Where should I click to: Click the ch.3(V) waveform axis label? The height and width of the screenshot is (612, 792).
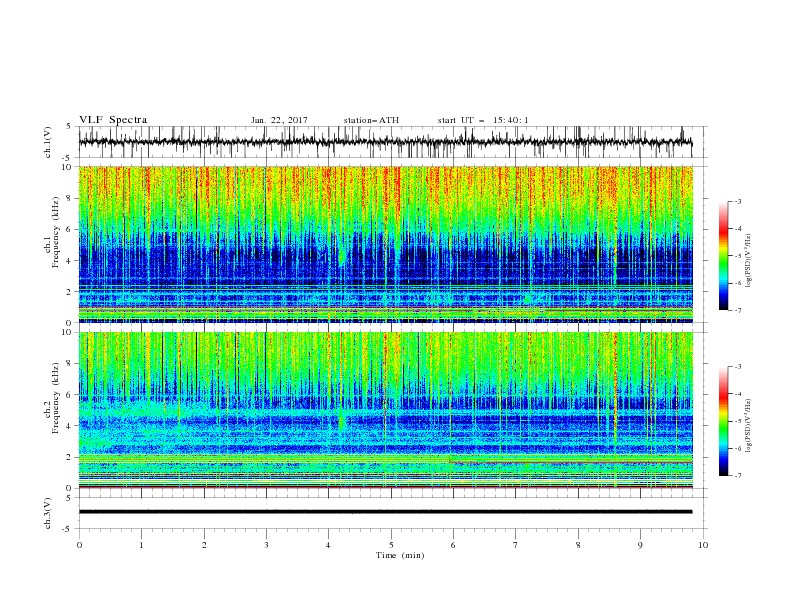click(48, 513)
